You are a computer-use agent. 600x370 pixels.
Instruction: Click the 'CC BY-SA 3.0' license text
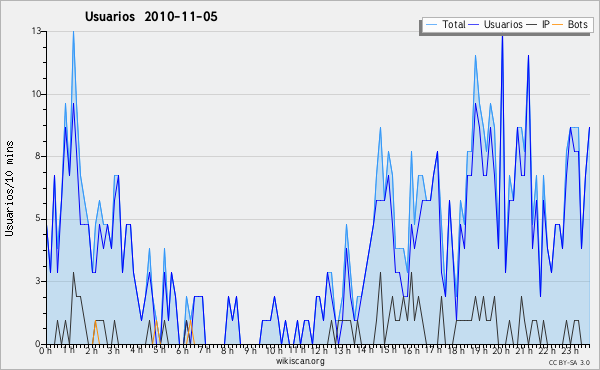569,362
